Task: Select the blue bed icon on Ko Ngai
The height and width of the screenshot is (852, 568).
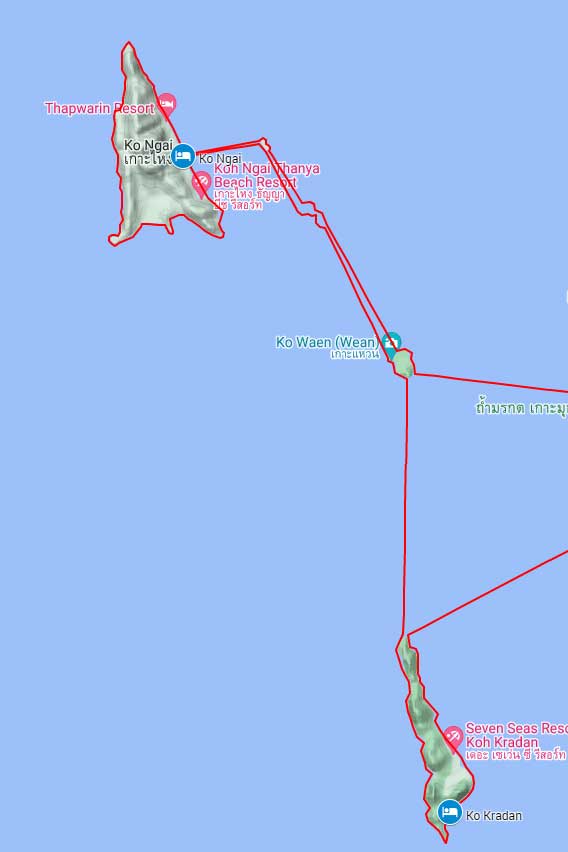Action: (x=183, y=156)
